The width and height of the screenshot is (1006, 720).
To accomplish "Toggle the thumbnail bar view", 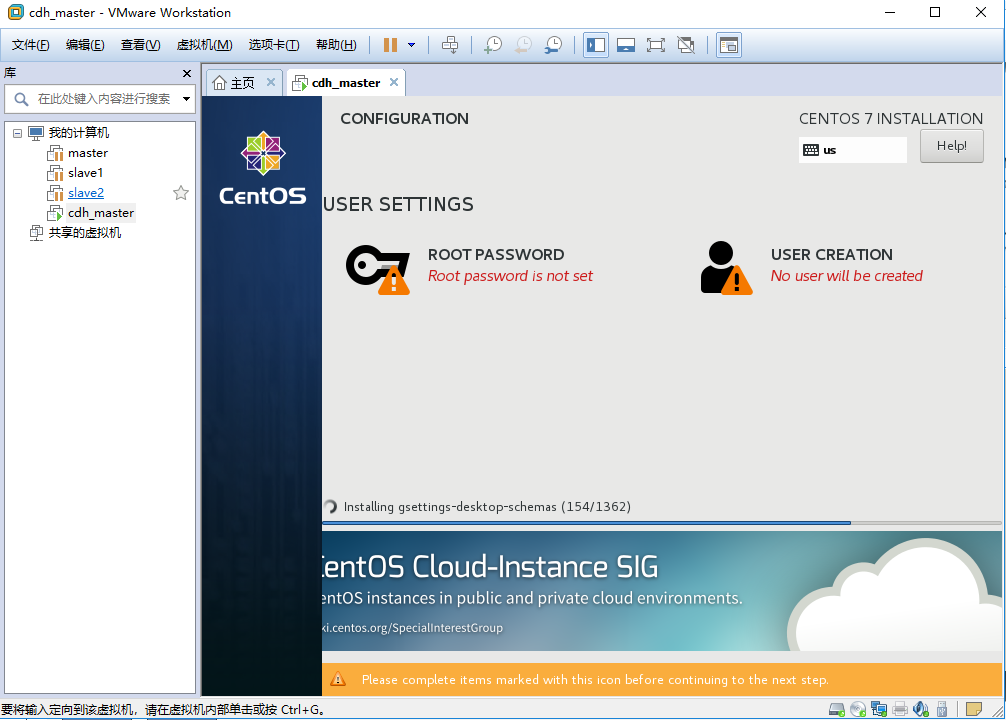I will pyautogui.click(x=626, y=45).
